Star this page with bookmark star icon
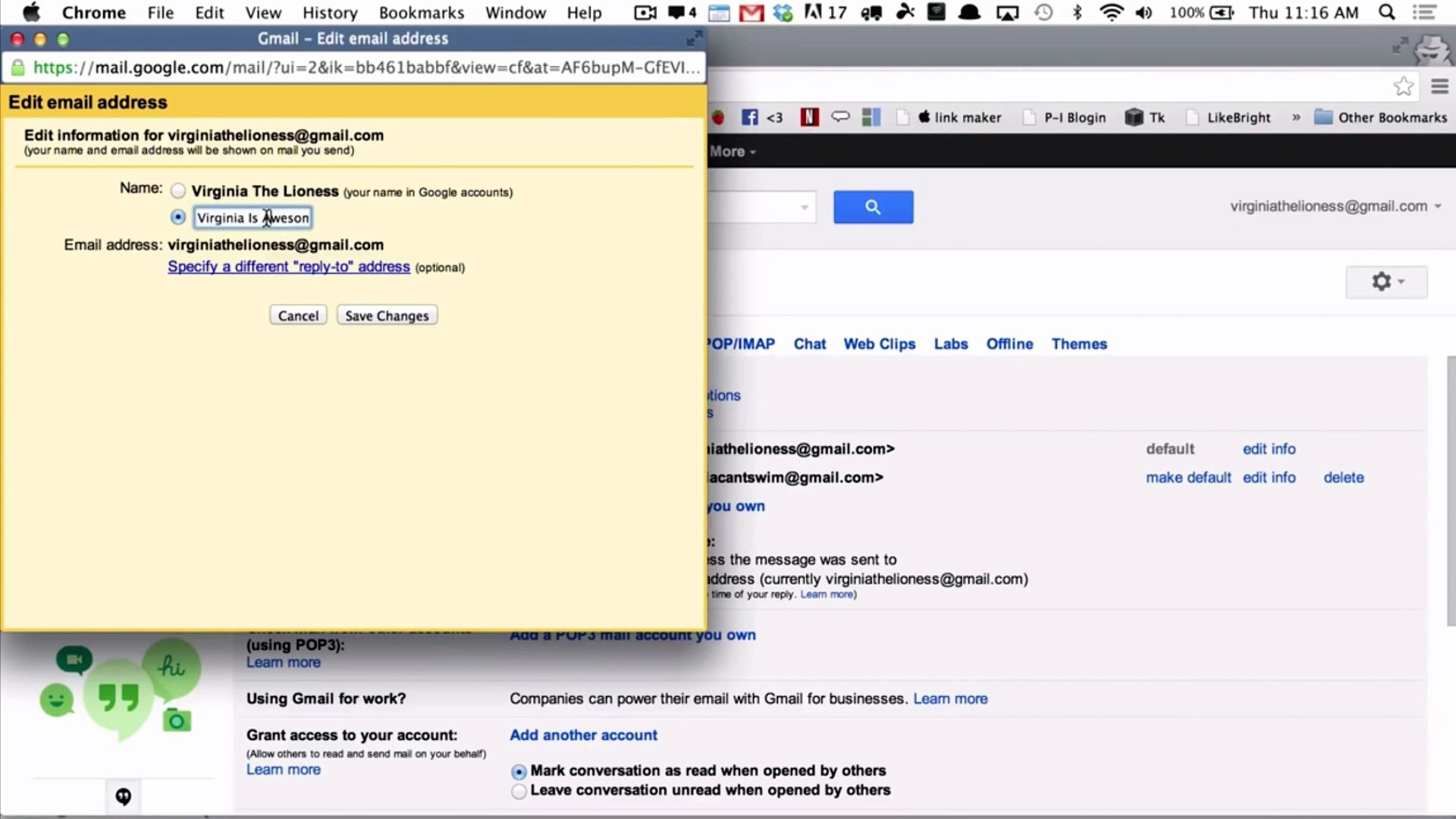The height and width of the screenshot is (819, 1456). click(x=1403, y=86)
